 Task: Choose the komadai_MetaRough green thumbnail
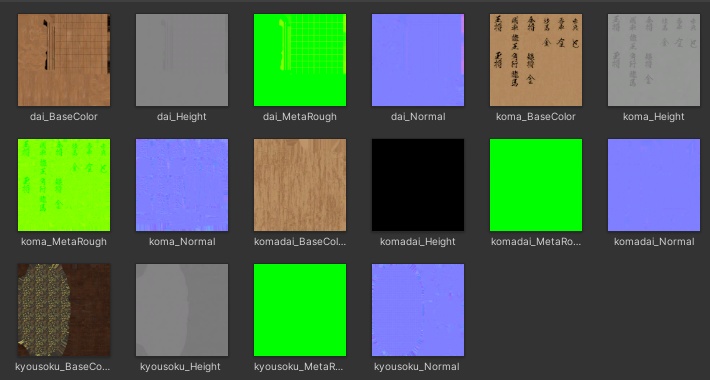pyautogui.click(x=536, y=185)
